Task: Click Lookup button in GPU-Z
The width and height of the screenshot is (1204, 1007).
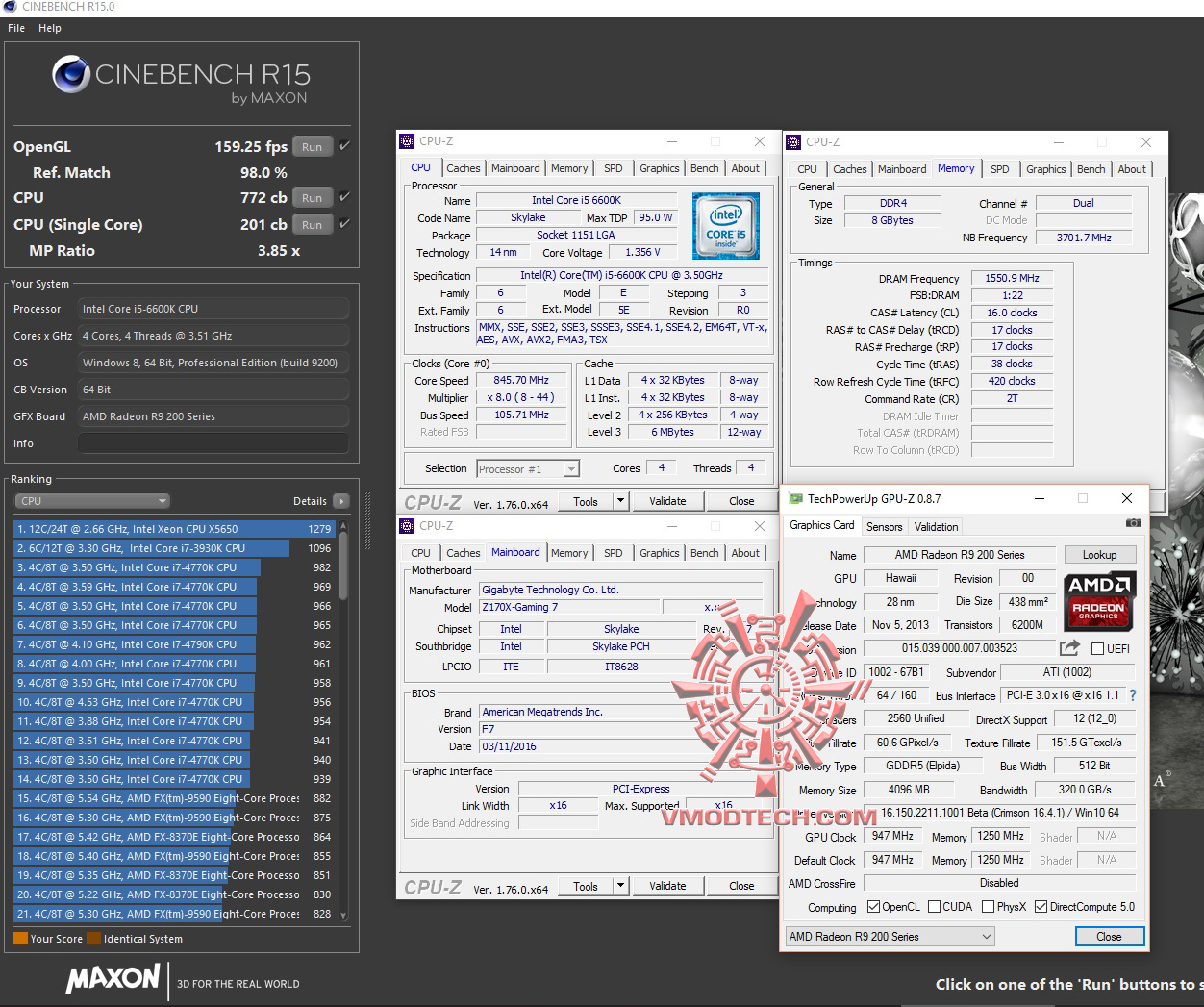Action: click(x=1099, y=555)
